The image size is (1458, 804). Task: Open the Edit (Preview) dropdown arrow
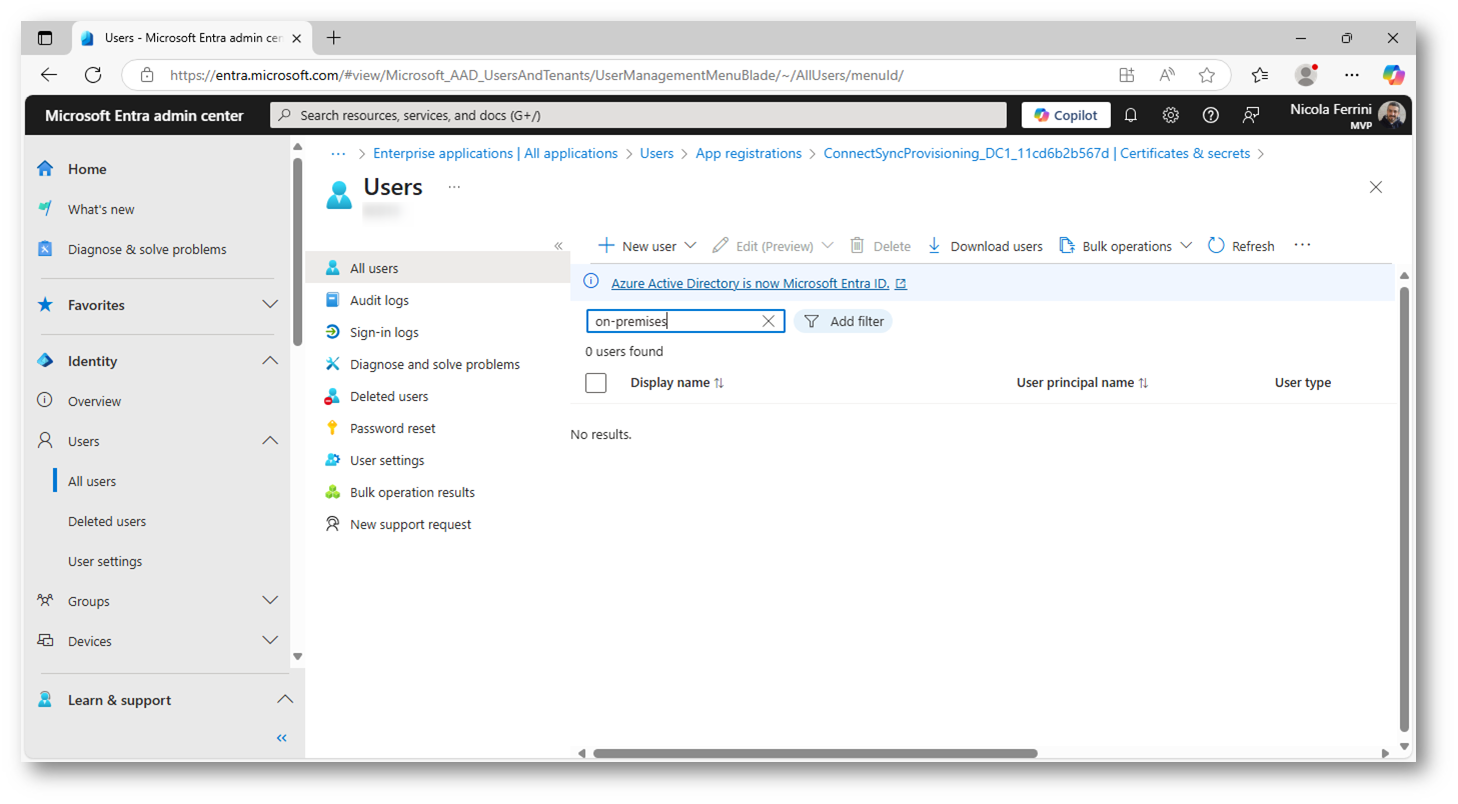[x=827, y=246]
